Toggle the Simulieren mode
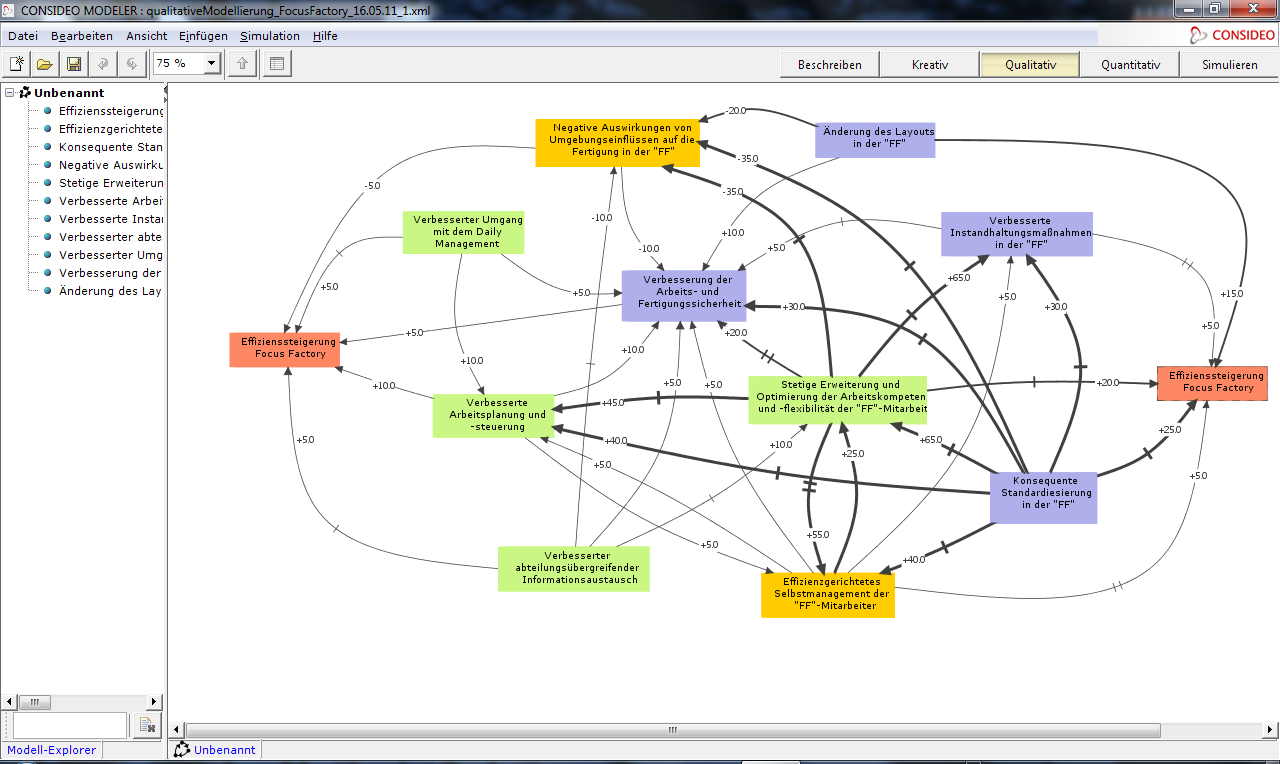The height and width of the screenshot is (764, 1280). pos(1230,65)
